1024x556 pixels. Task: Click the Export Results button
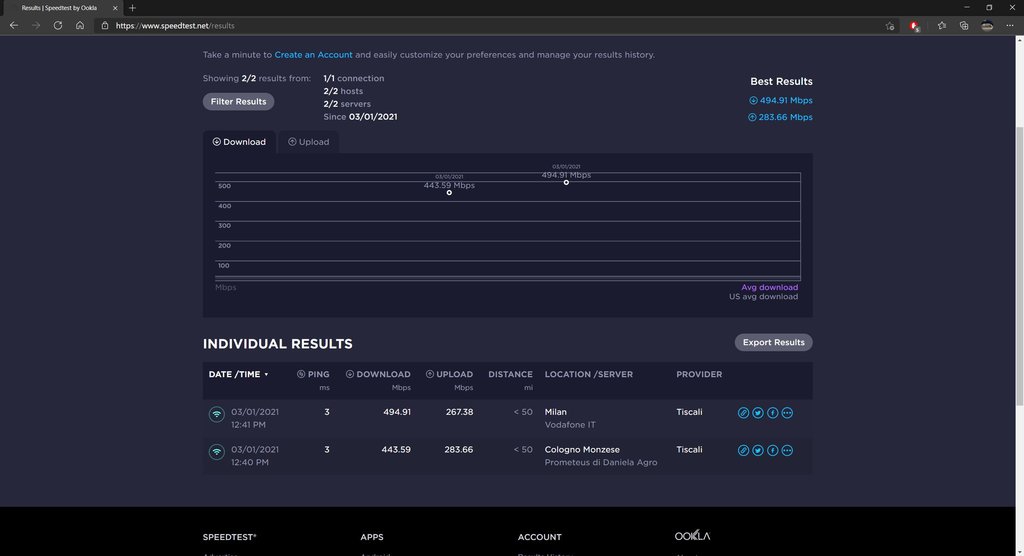773,342
